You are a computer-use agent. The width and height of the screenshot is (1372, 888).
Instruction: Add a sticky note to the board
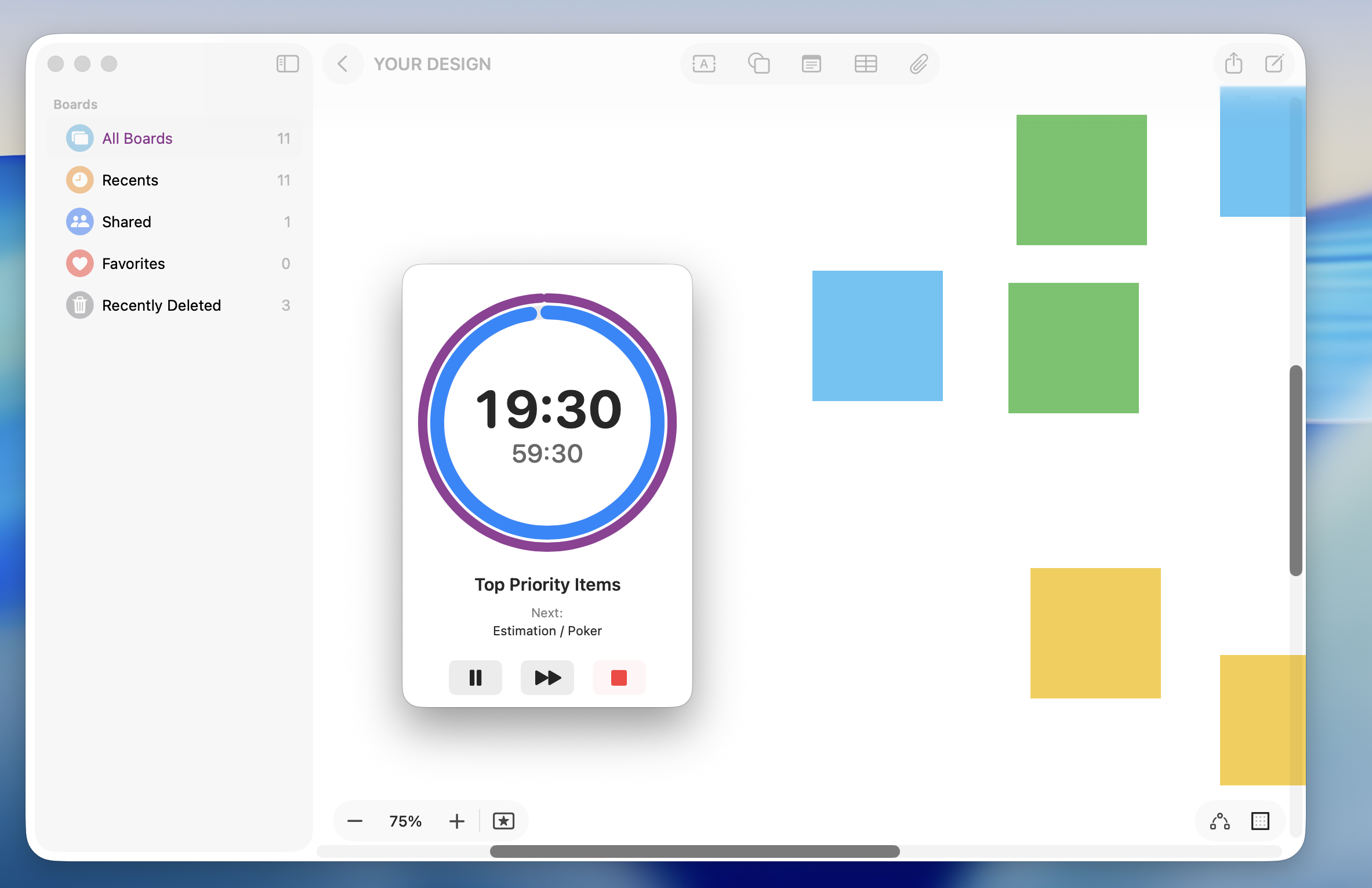click(x=811, y=64)
